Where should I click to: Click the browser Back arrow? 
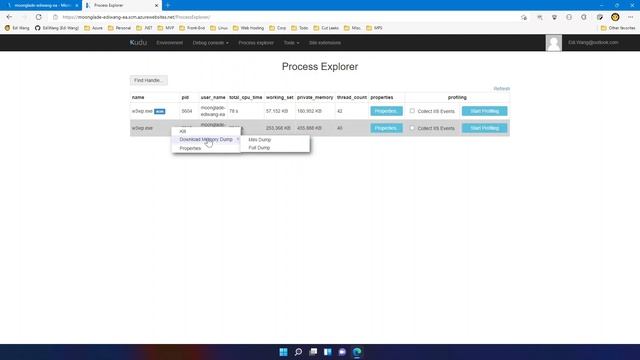(9, 17)
